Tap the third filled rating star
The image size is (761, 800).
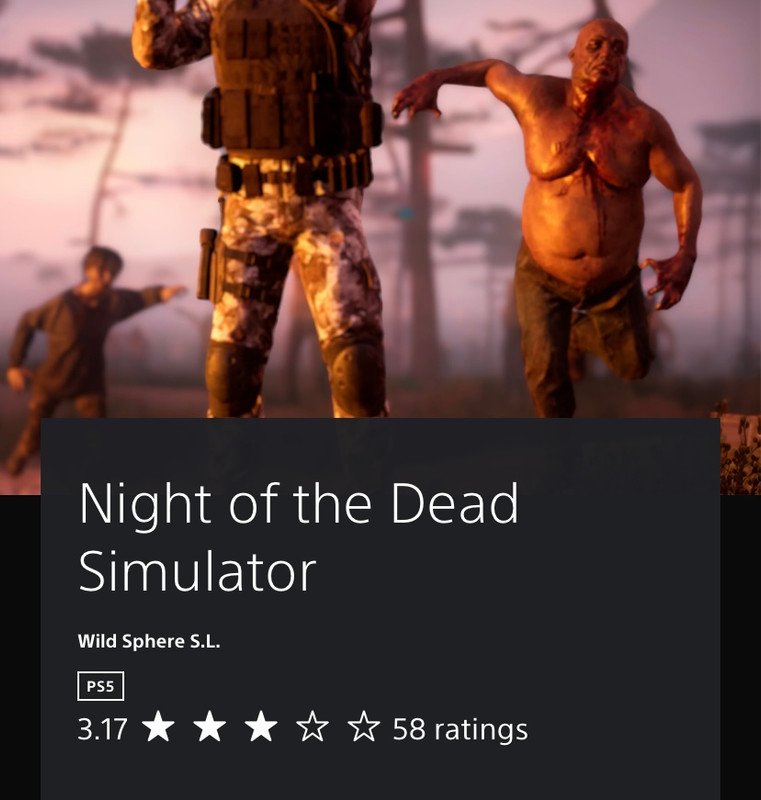[261, 726]
